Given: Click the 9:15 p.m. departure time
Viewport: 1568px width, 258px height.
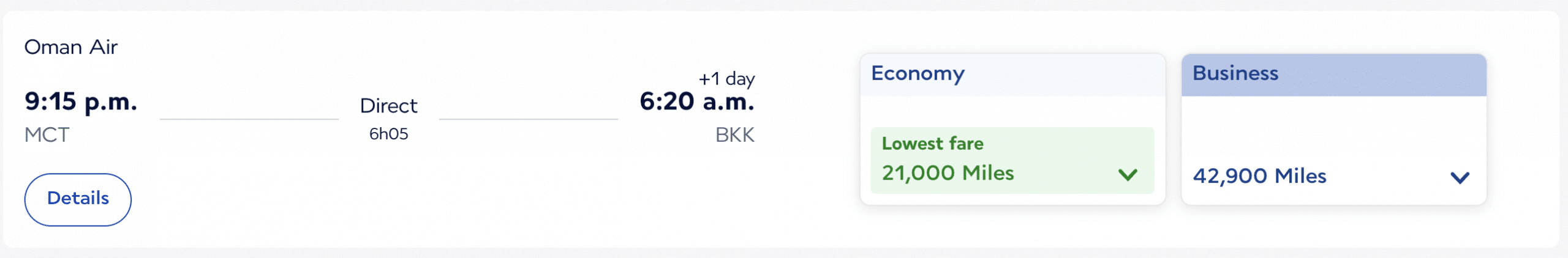Looking at the screenshot, I should (x=81, y=101).
